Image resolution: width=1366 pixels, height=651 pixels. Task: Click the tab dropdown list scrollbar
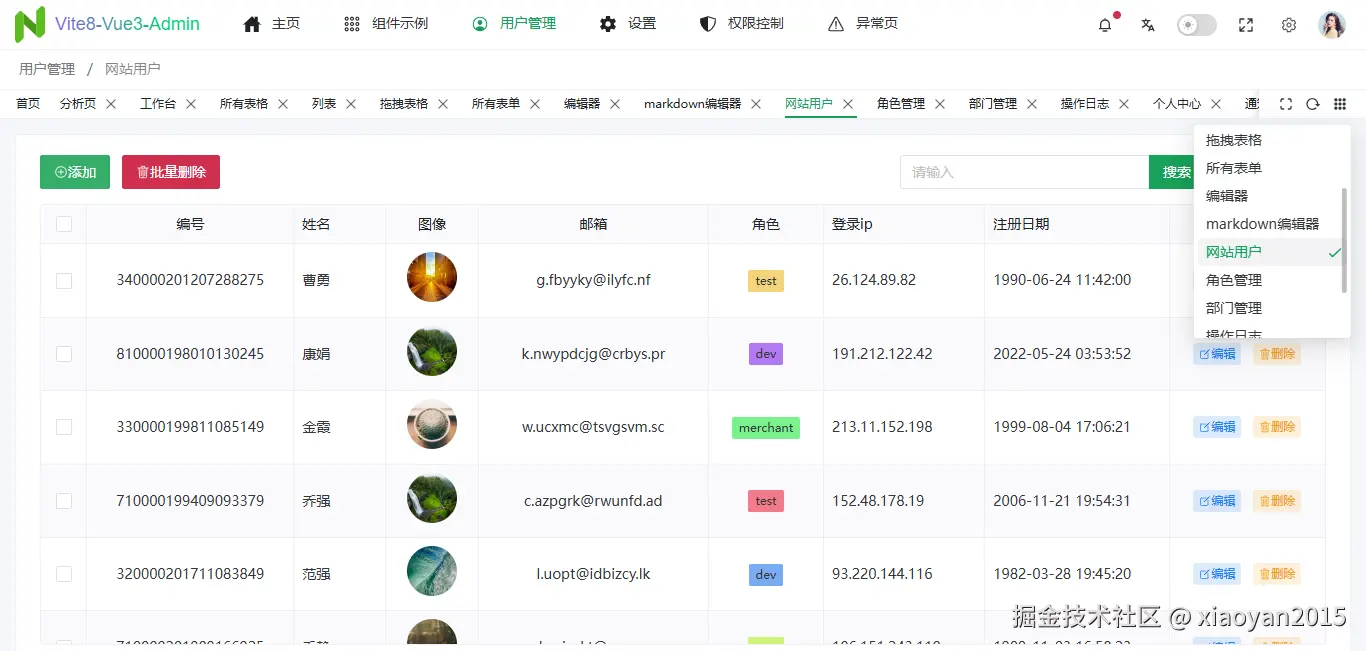[x=1344, y=240]
